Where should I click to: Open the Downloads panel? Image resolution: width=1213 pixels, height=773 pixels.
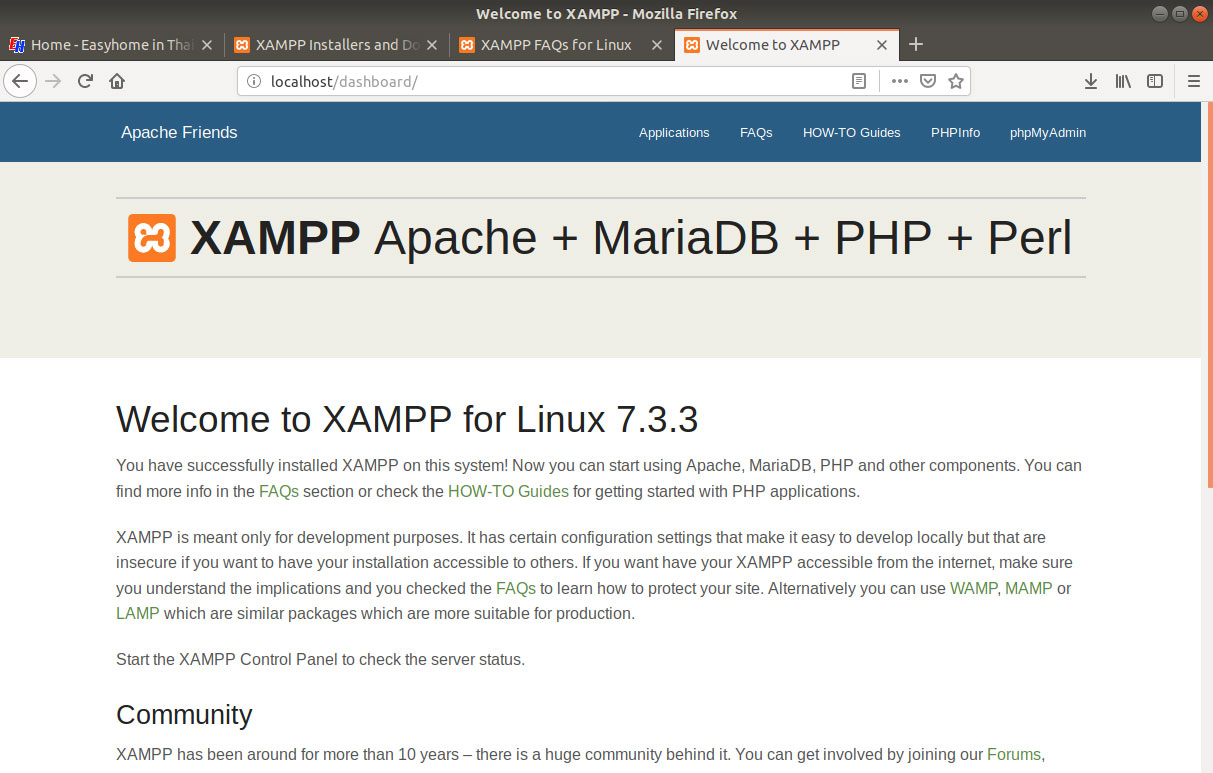coord(1090,81)
